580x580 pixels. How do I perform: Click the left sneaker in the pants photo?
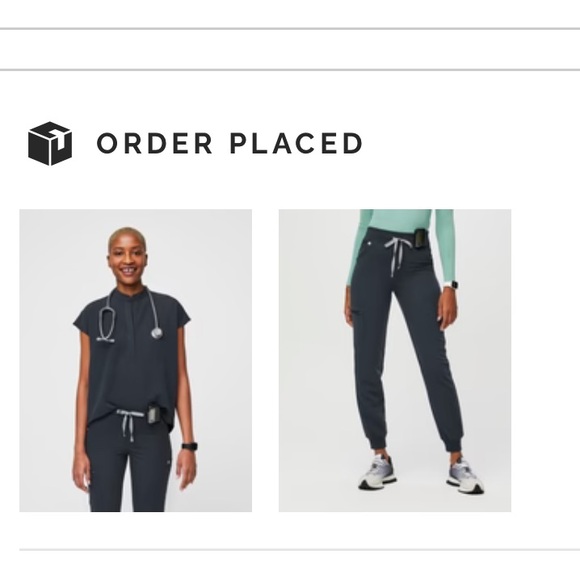click(376, 473)
